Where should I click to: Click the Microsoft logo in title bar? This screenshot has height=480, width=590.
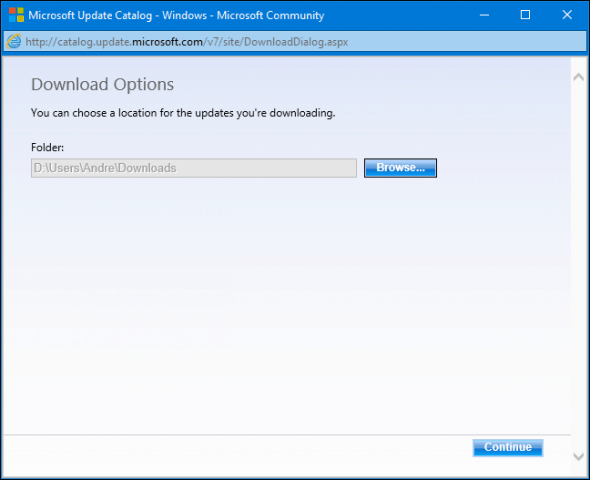(x=16, y=15)
